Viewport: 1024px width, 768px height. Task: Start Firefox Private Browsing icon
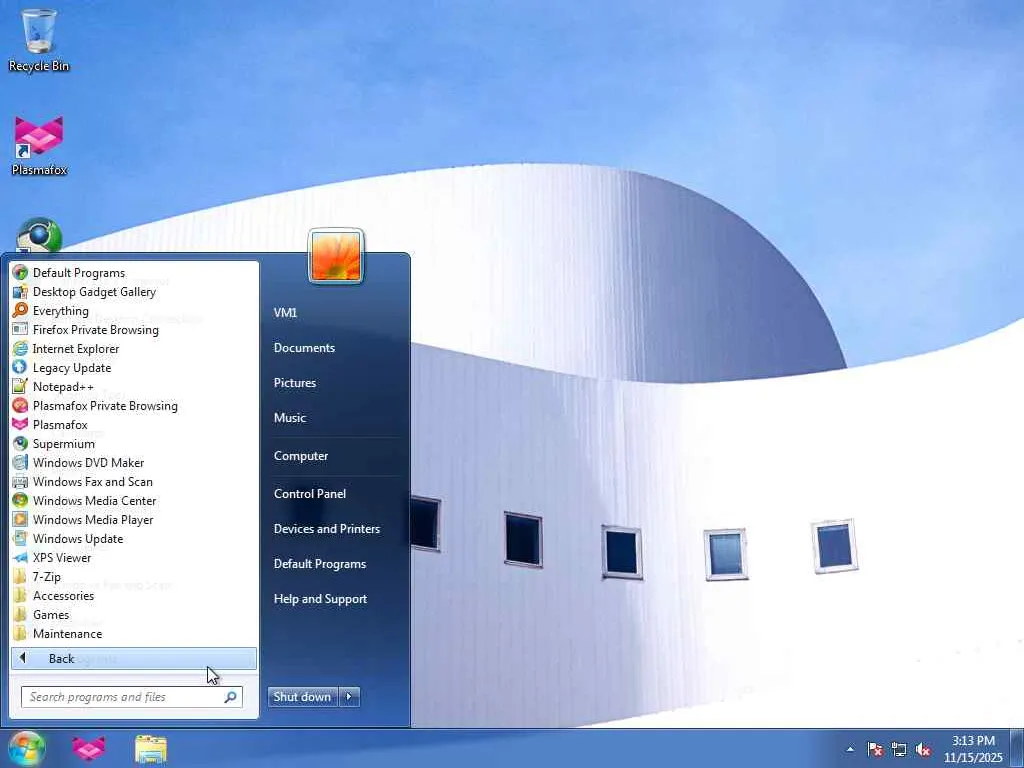point(20,329)
